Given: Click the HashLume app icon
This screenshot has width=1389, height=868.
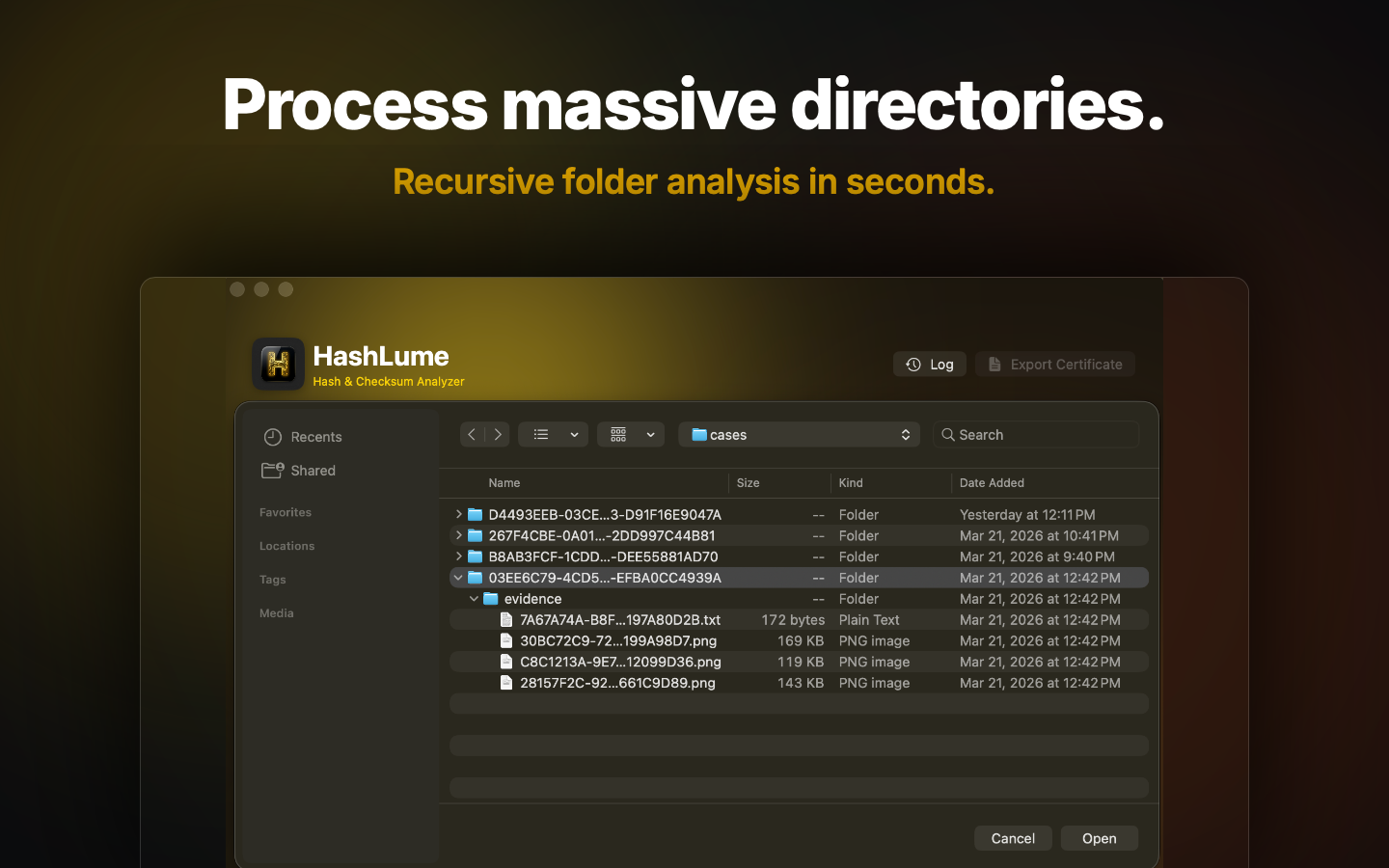Looking at the screenshot, I should tap(278, 364).
